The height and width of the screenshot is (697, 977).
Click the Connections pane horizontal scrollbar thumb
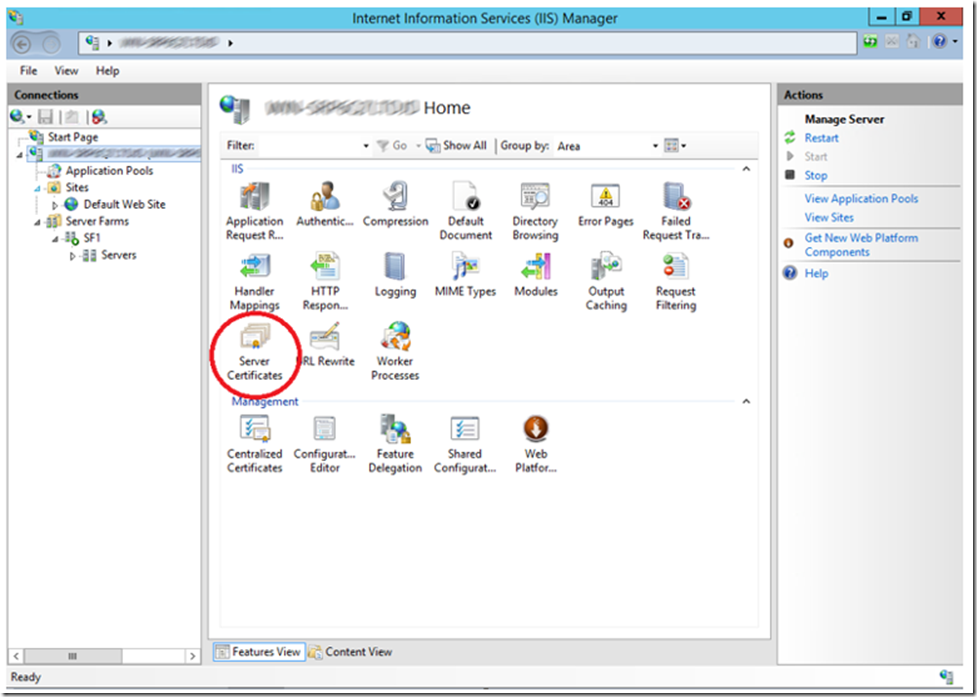pyautogui.click(x=73, y=656)
